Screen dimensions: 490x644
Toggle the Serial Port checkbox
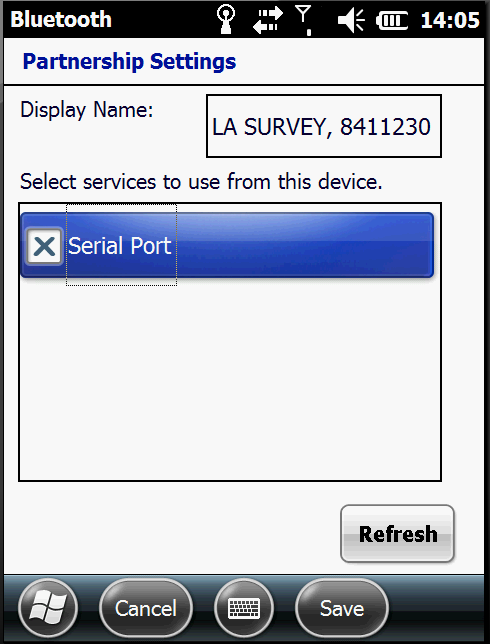(x=44, y=246)
